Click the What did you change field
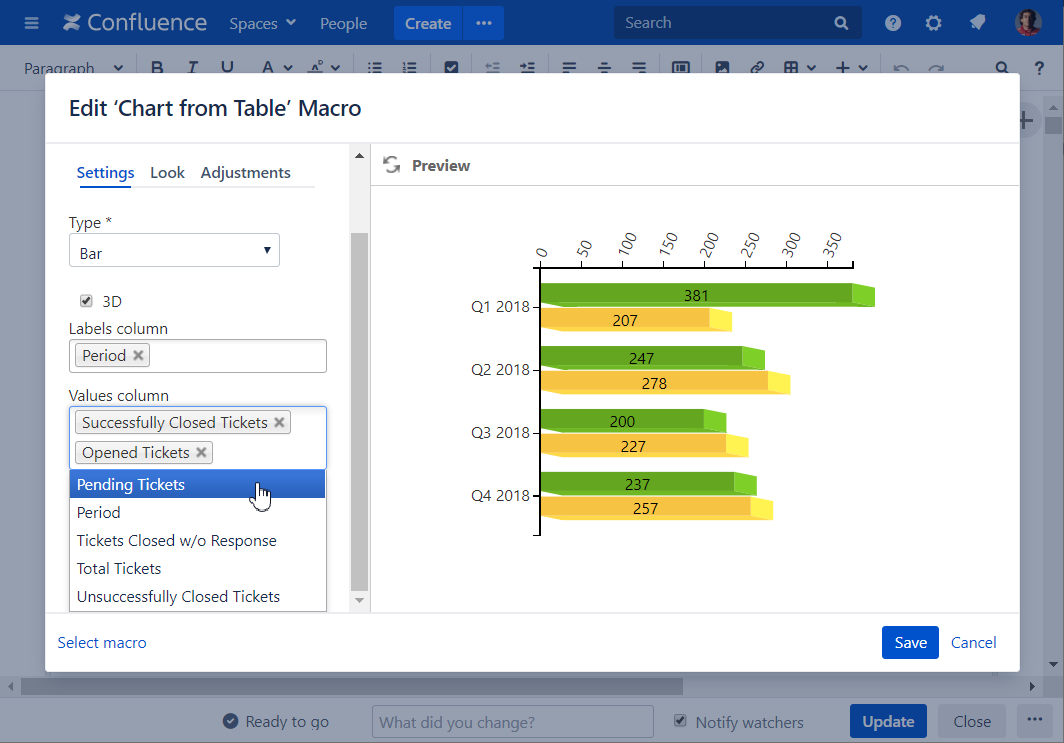 click(x=512, y=722)
